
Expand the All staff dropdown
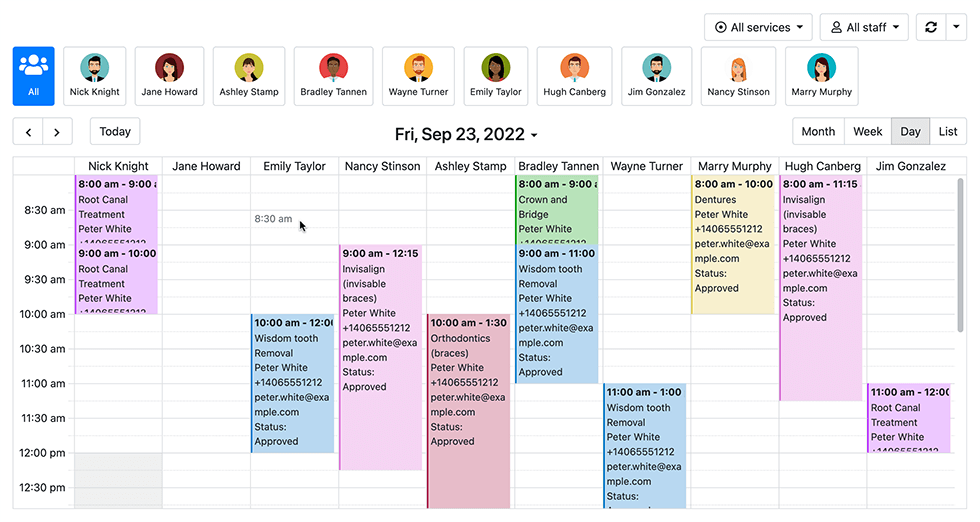(864, 27)
